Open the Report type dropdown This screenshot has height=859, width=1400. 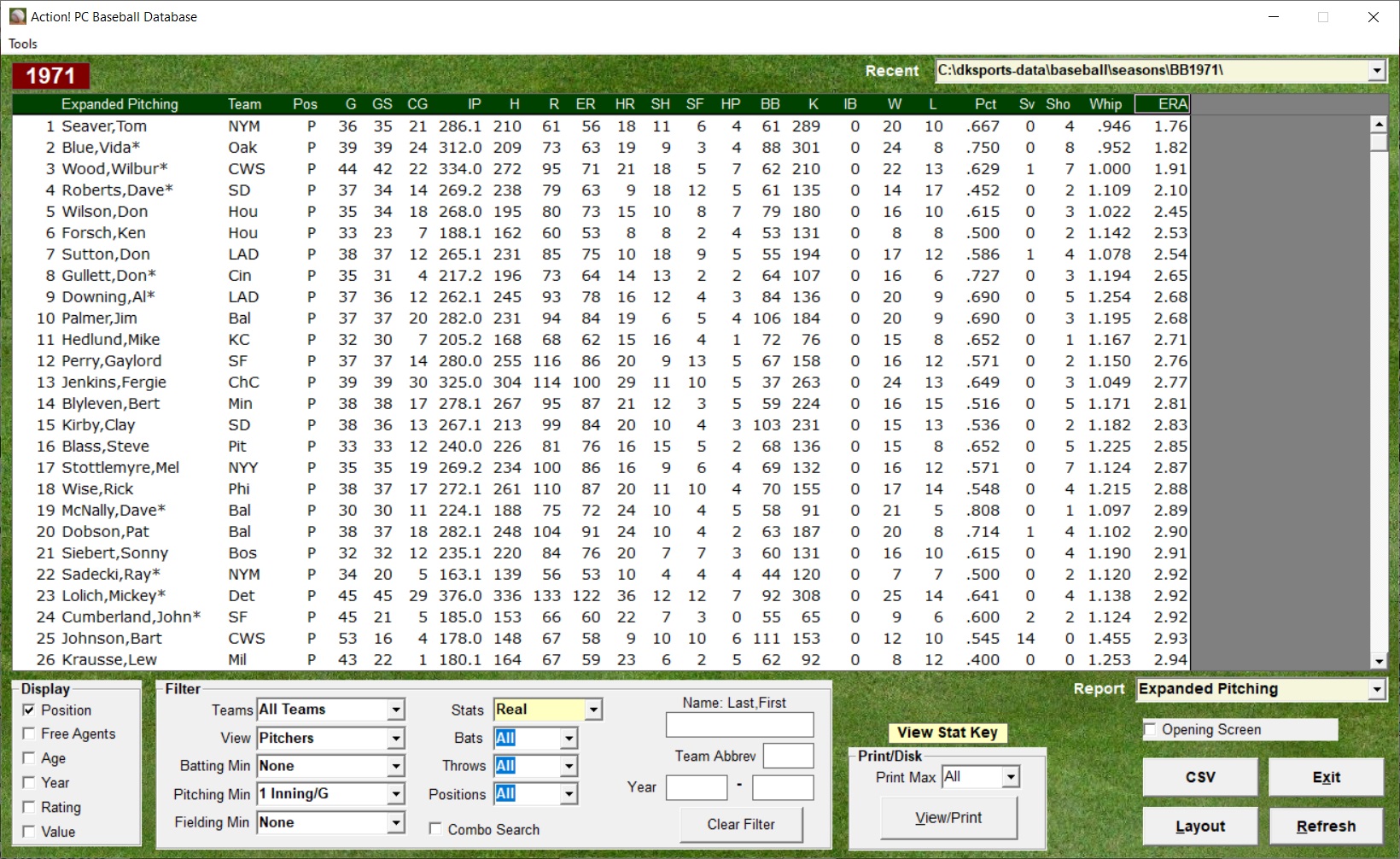tap(1376, 689)
